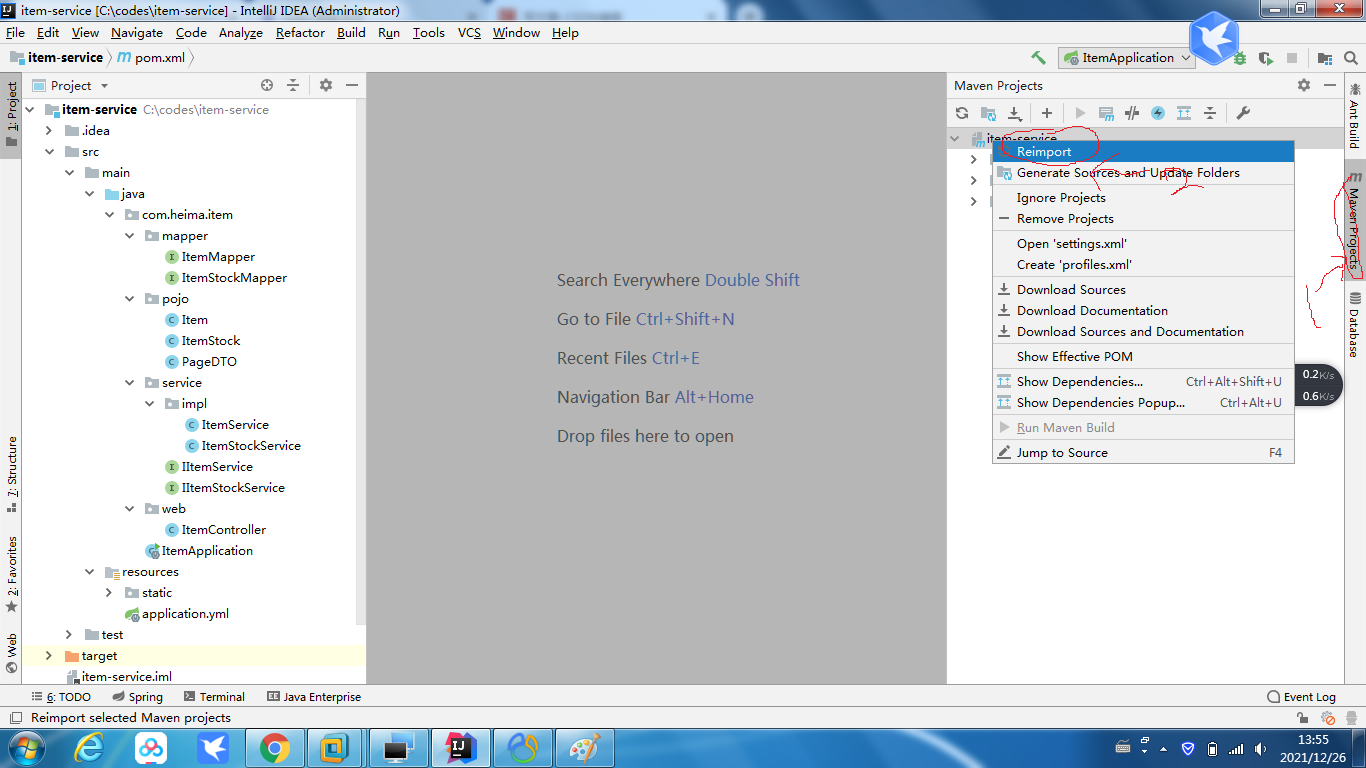1366x768 pixels.
Task: Choose Generate Sources and Update Folders
Action: (1143, 173)
